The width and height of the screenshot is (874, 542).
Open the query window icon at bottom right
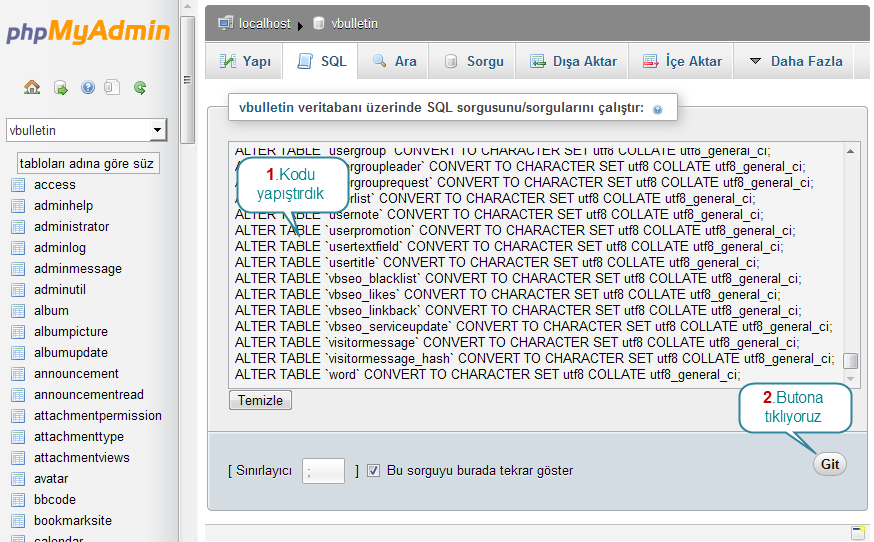[858, 533]
